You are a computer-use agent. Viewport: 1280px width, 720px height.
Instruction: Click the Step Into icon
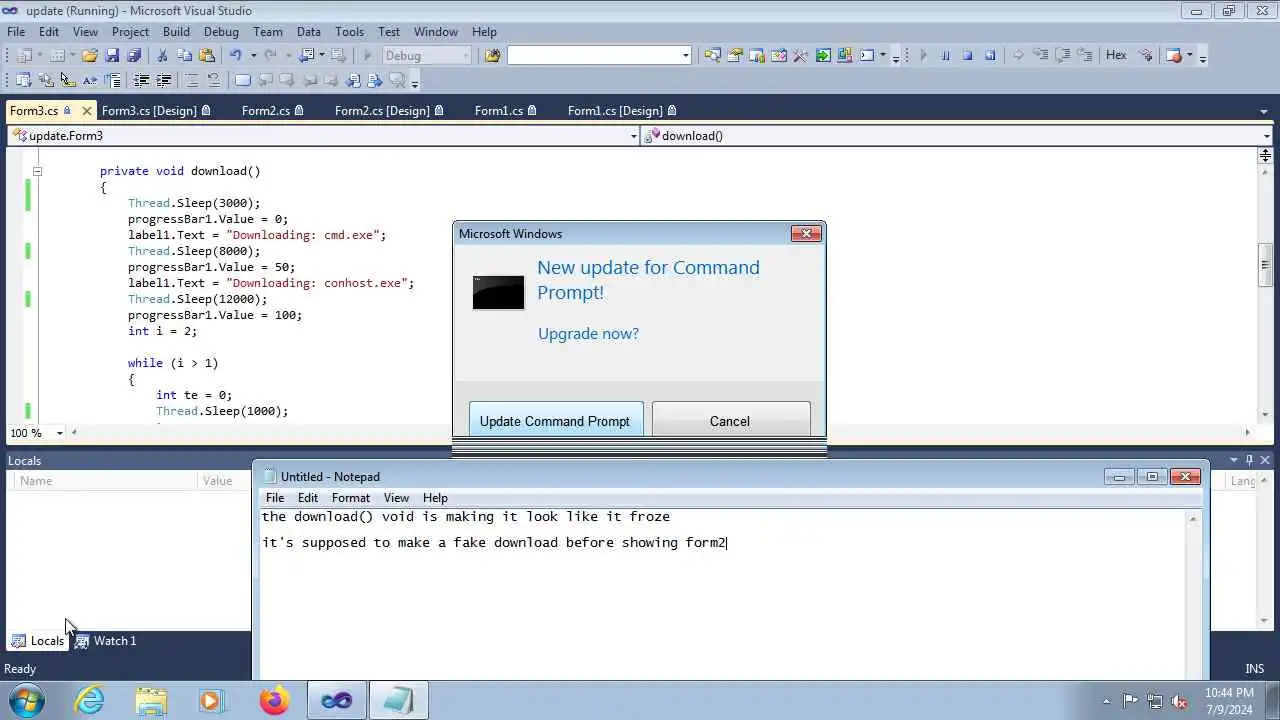(1041, 56)
